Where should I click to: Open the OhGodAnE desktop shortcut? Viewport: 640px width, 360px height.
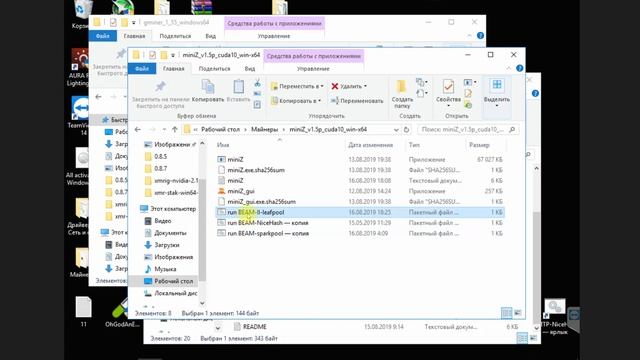[x=122, y=313]
